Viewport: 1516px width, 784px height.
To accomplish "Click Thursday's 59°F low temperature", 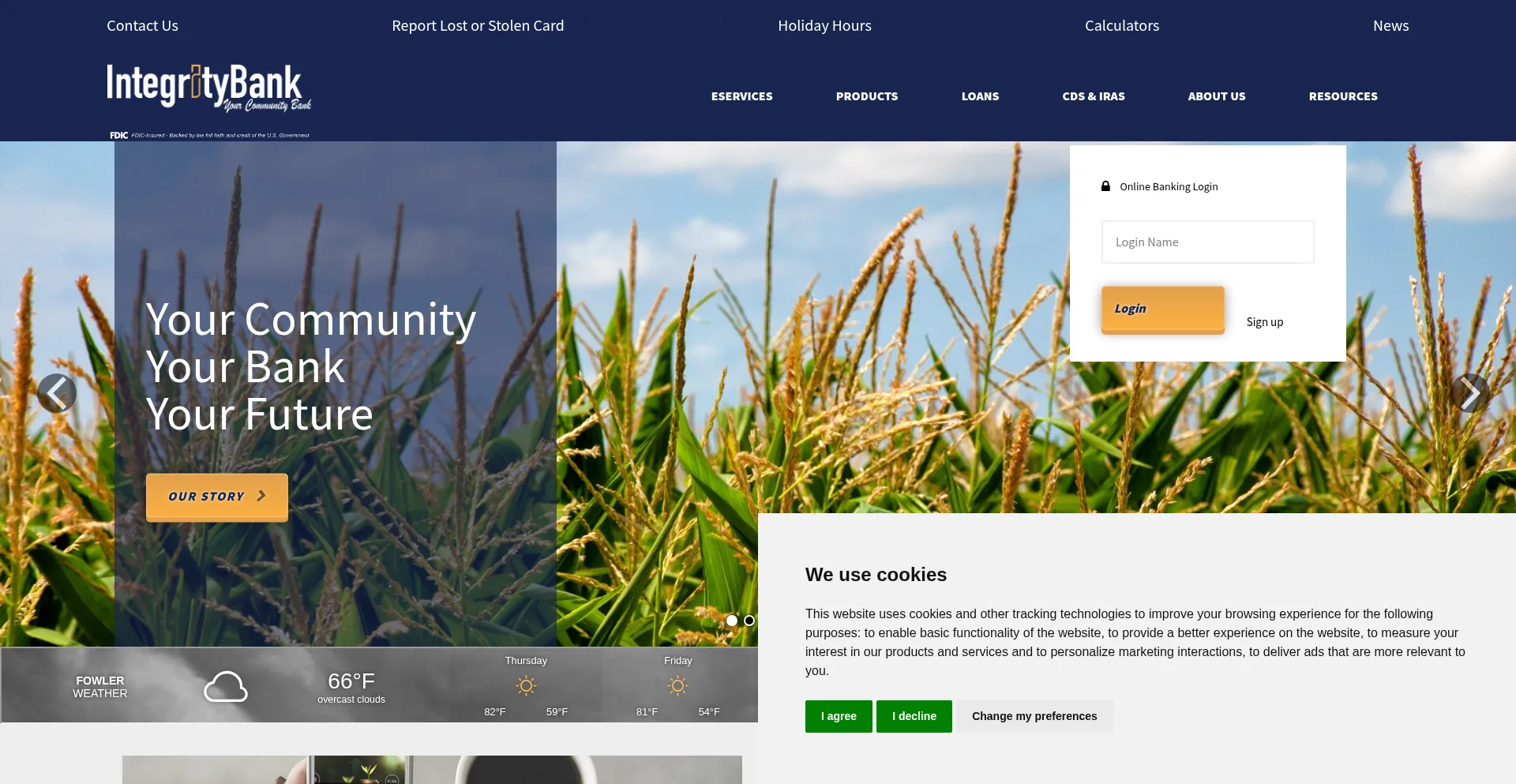I will [557, 712].
